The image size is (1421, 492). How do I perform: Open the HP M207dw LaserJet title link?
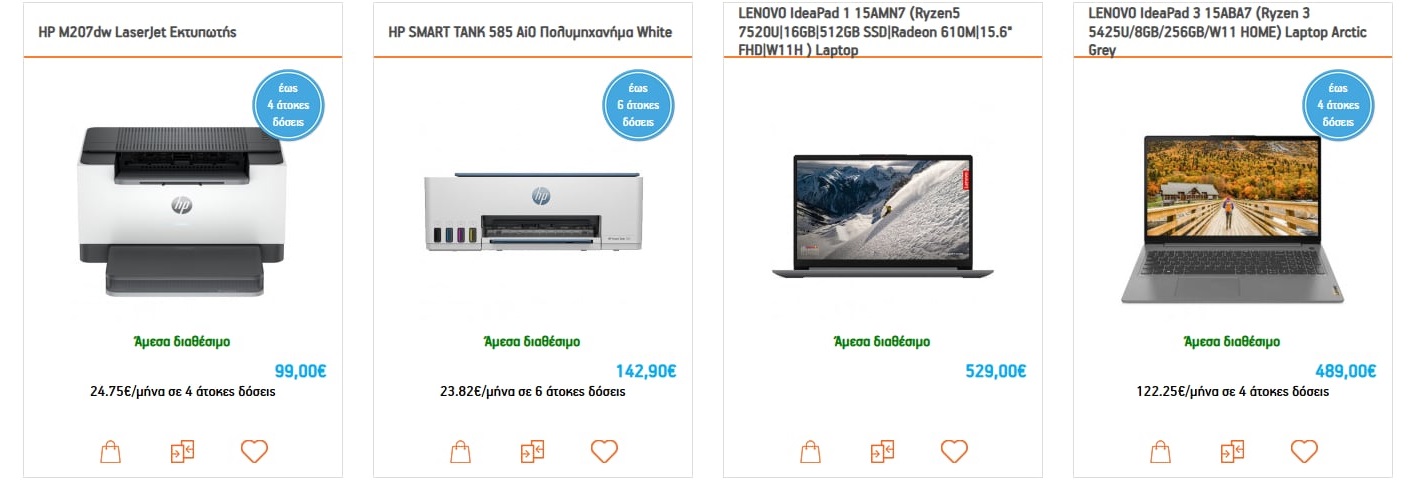(137, 32)
